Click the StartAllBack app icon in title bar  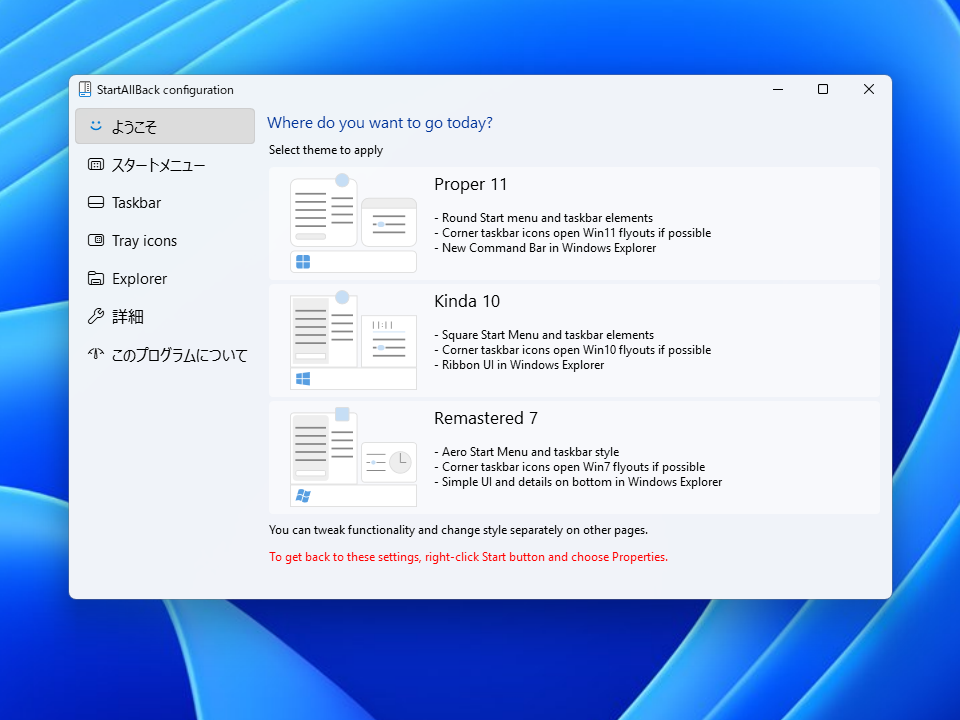point(85,89)
